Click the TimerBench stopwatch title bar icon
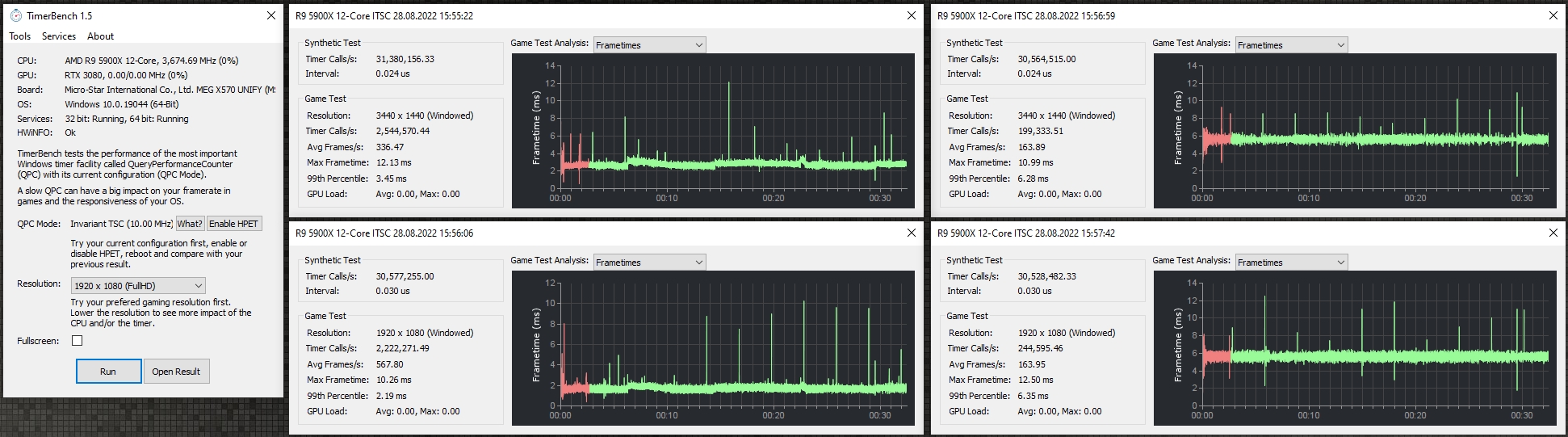This screenshot has width=1568, height=437. click(15, 15)
